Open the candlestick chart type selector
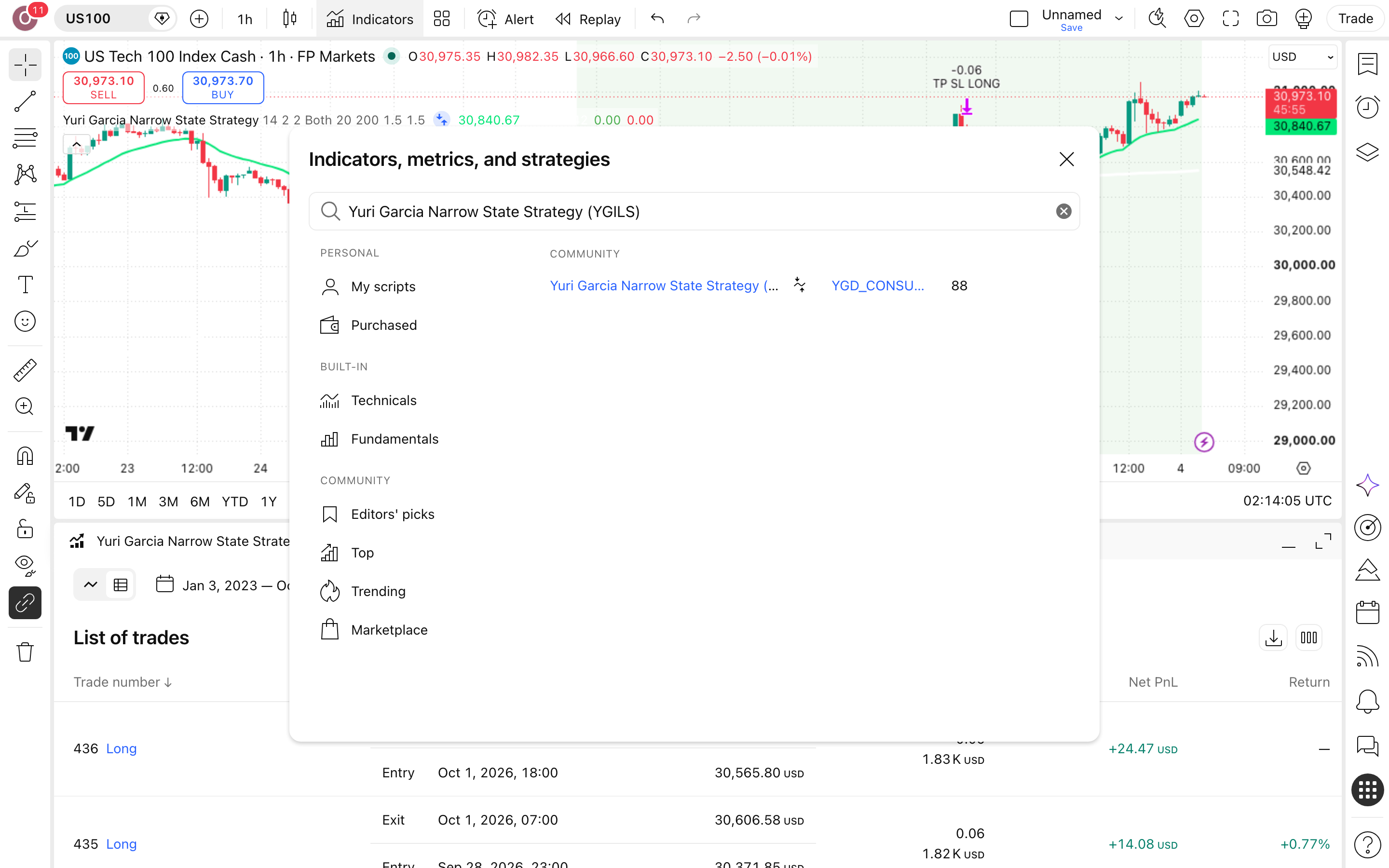Viewport: 1389px width, 868px height. click(x=290, y=19)
